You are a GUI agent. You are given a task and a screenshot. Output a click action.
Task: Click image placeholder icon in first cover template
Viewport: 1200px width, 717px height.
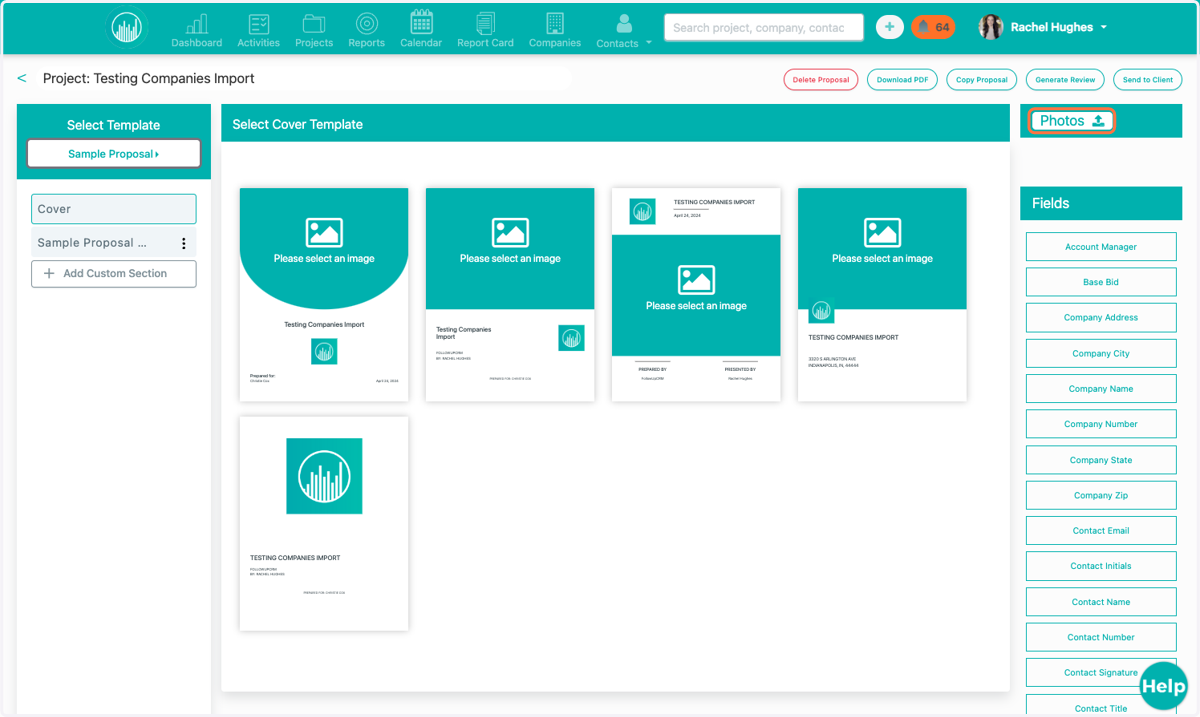324,233
